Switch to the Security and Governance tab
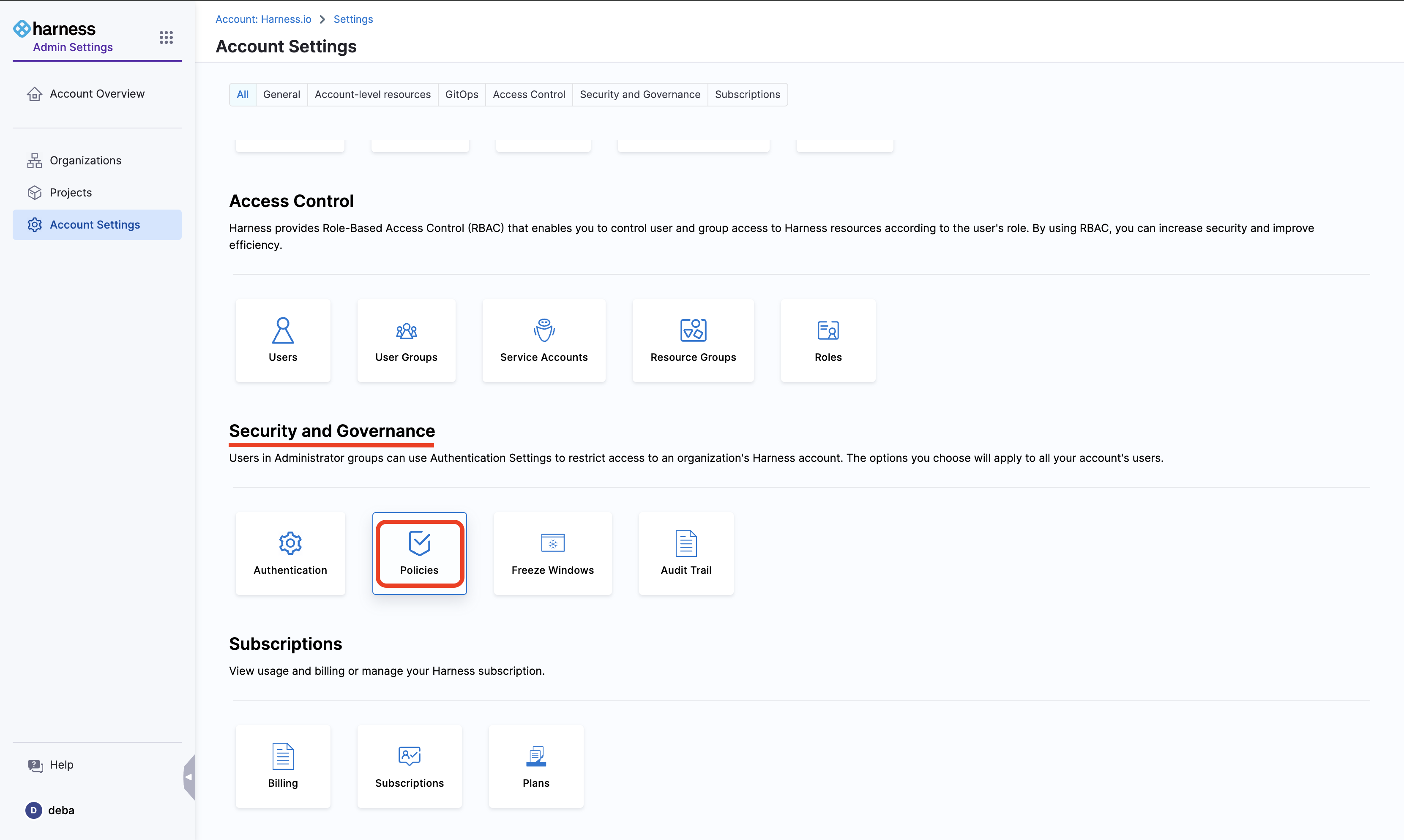Image resolution: width=1404 pixels, height=840 pixels. (640, 95)
